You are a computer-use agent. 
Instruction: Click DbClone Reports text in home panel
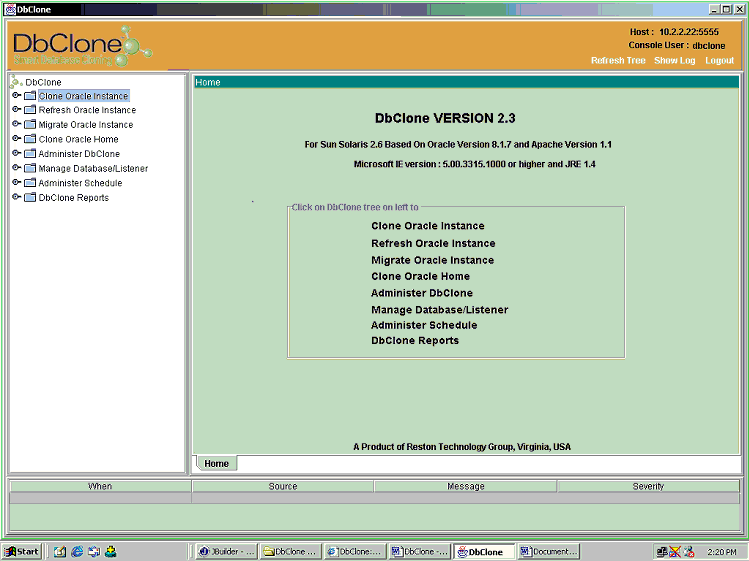pyautogui.click(x=415, y=341)
